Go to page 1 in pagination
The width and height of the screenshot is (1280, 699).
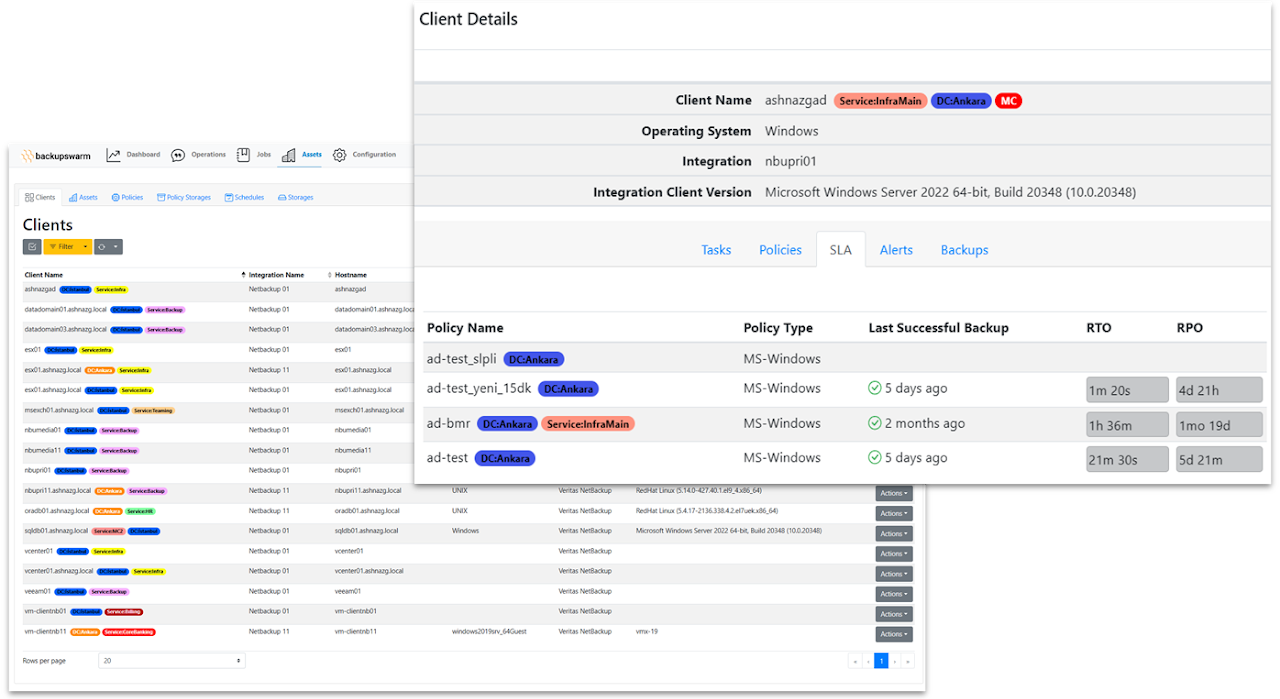point(881,661)
